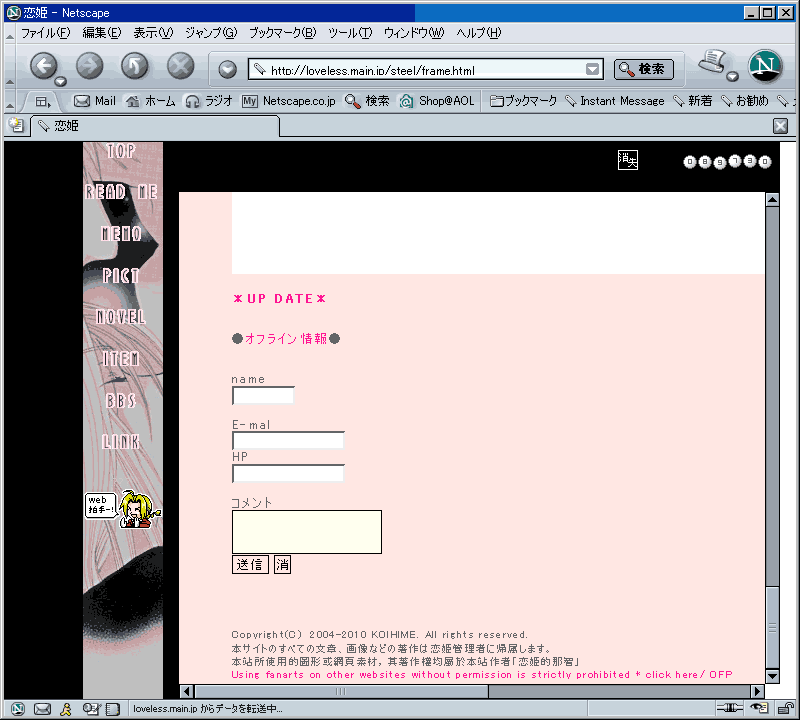Screen dimensions: 800x720
Task: Expand the URL history dropdown arrow
Action: tap(592, 69)
